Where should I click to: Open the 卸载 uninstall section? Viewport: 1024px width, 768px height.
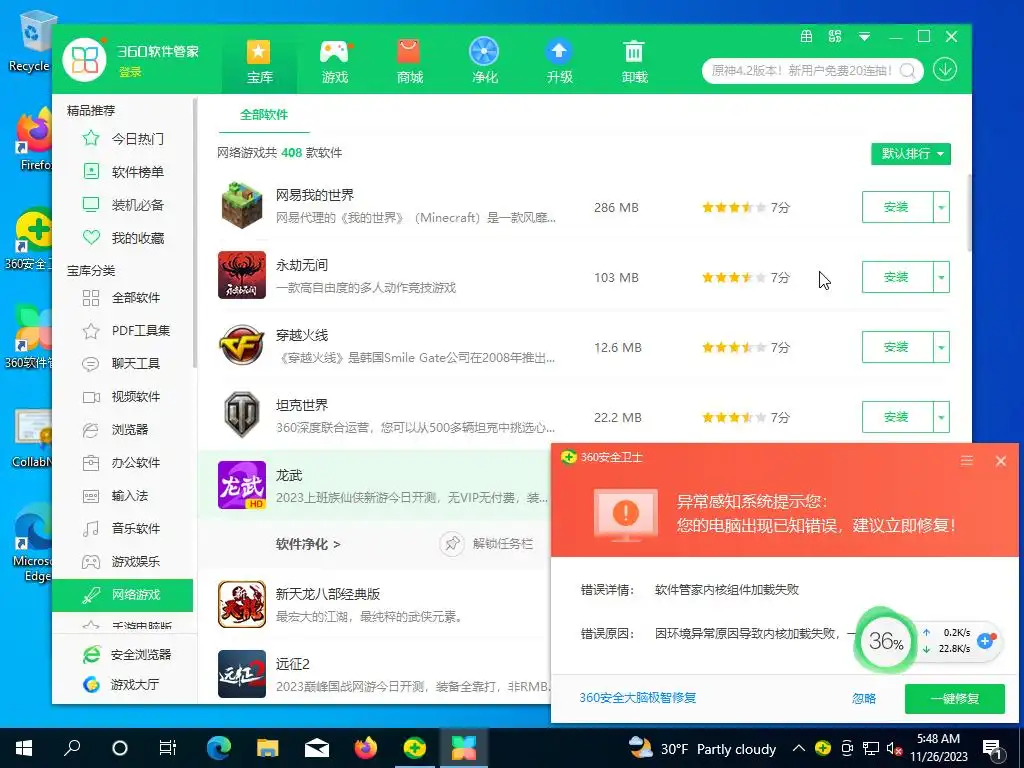pyautogui.click(x=634, y=62)
